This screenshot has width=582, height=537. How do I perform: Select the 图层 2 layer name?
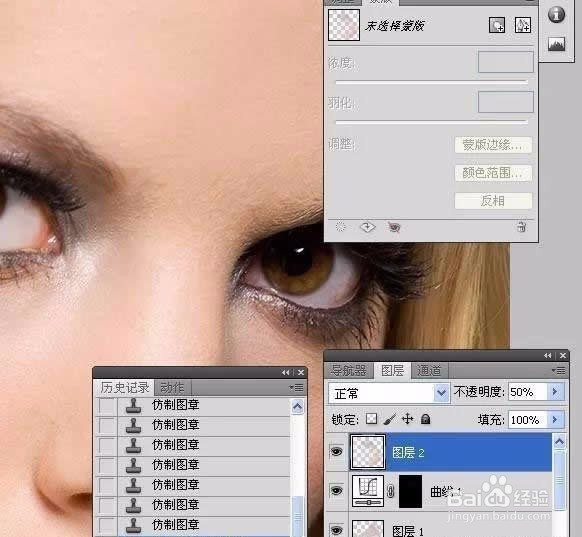pyautogui.click(x=408, y=453)
